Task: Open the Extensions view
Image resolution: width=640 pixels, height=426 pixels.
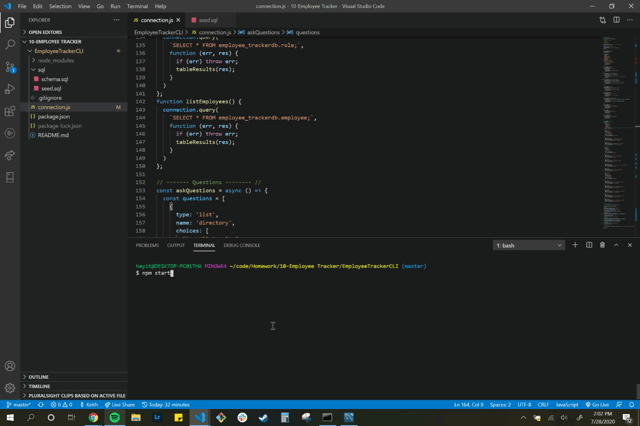Action: (10, 111)
